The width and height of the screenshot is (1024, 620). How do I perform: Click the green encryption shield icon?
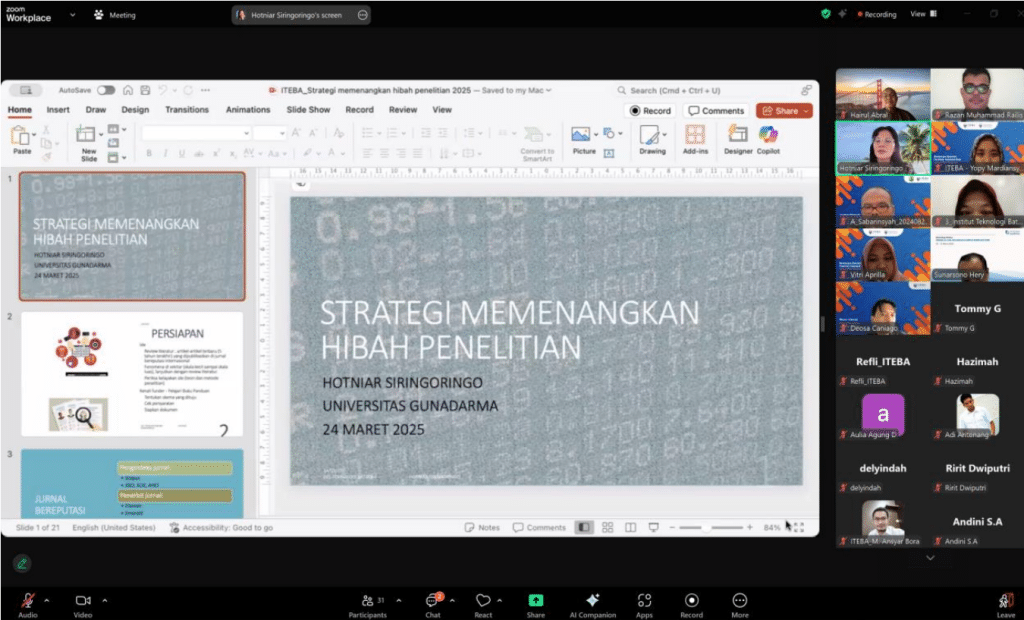click(x=825, y=14)
